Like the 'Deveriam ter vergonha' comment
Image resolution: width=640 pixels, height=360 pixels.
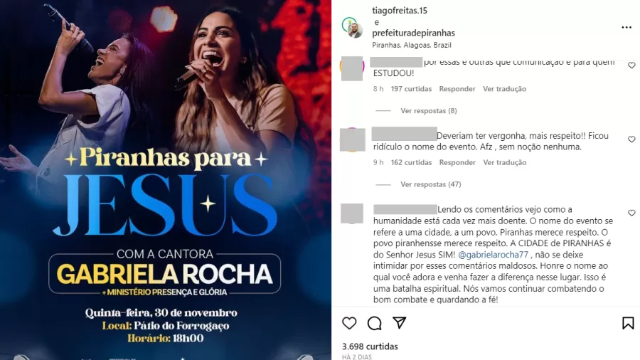[631, 139]
